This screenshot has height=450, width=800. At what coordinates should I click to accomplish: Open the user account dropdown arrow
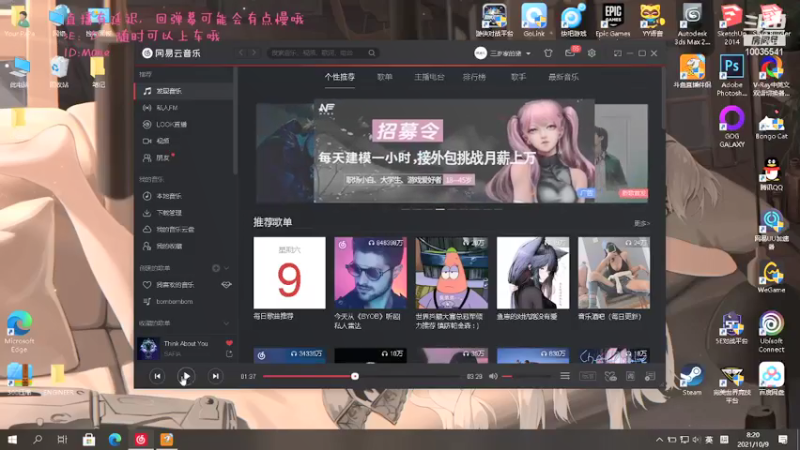click(x=529, y=54)
